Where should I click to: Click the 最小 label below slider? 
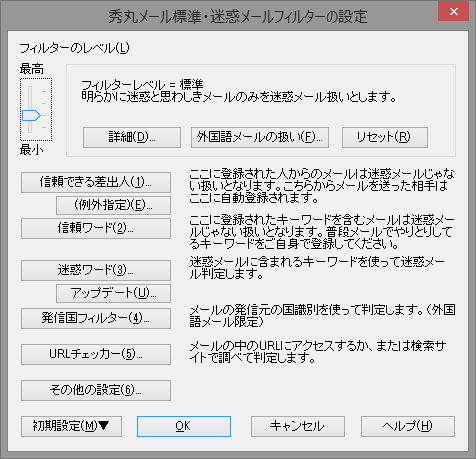pos(32,150)
